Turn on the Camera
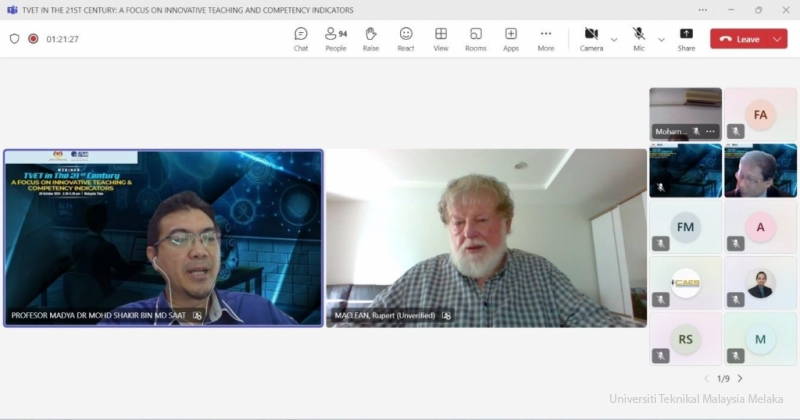The height and width of the screenshot is (420, 800). (x=591, y=38)
